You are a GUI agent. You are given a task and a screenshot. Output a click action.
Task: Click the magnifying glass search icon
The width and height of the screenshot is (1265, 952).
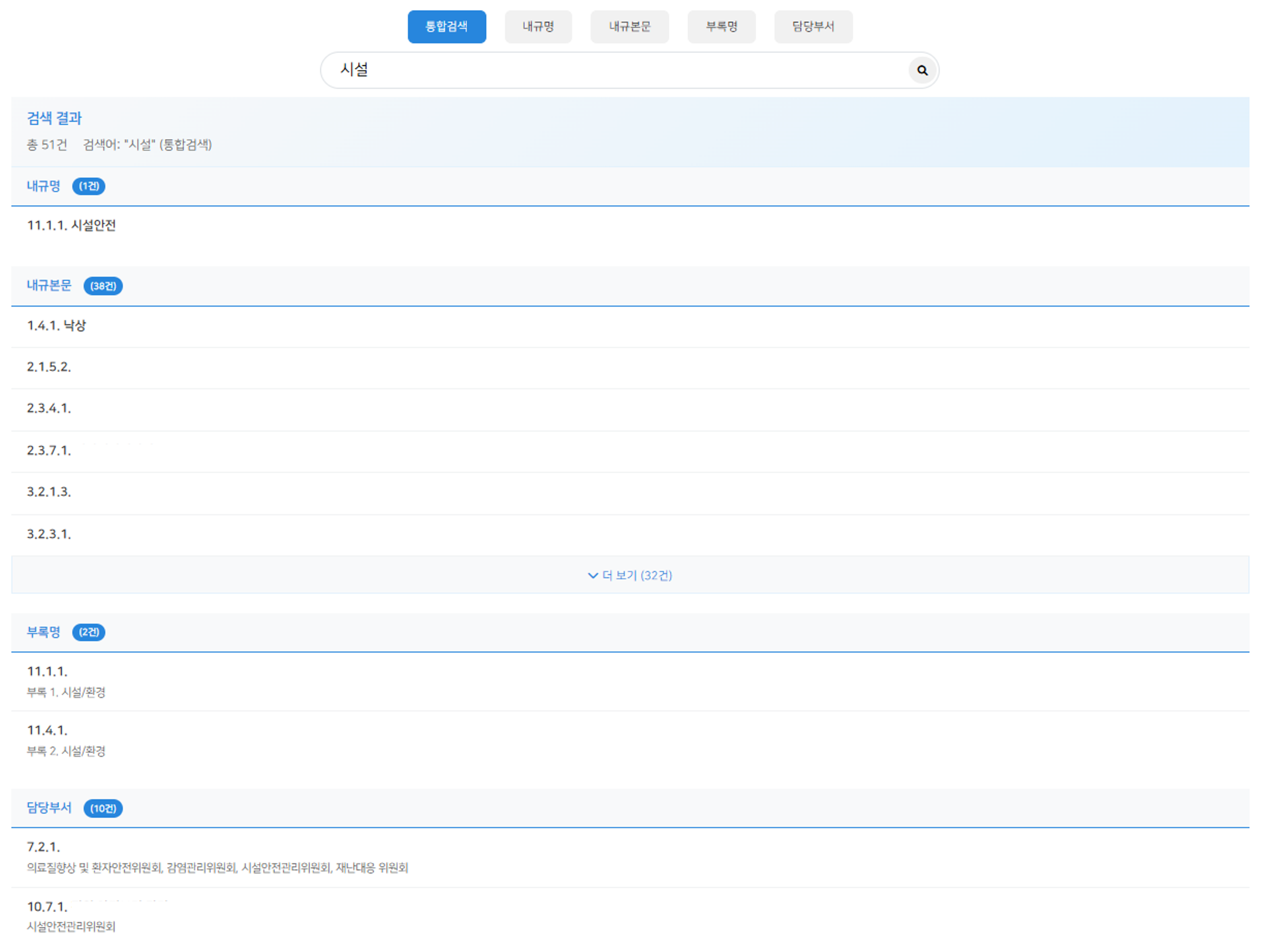[x=921, y=70]
